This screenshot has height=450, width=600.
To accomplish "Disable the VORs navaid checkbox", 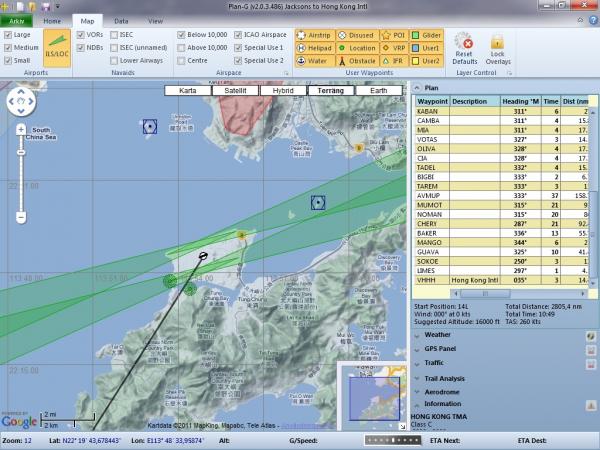I will pyautogui.click(x=82, y=34).
